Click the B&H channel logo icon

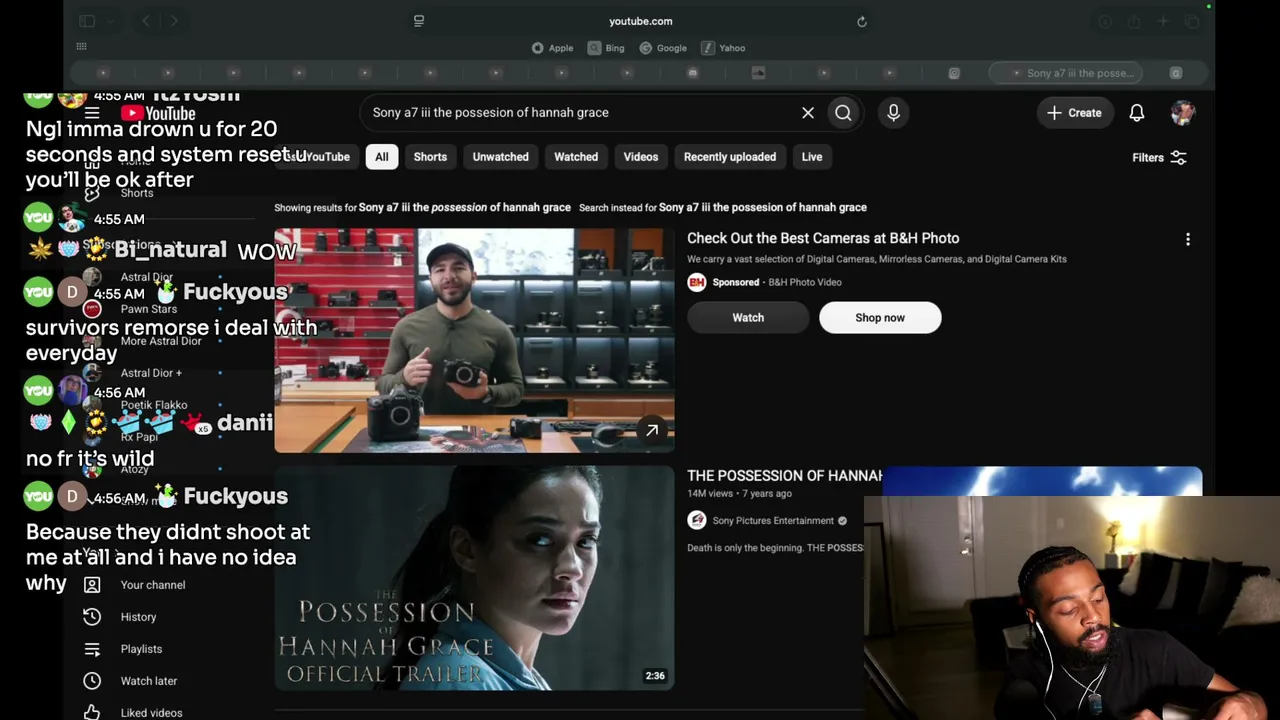[x=697, y=282]
